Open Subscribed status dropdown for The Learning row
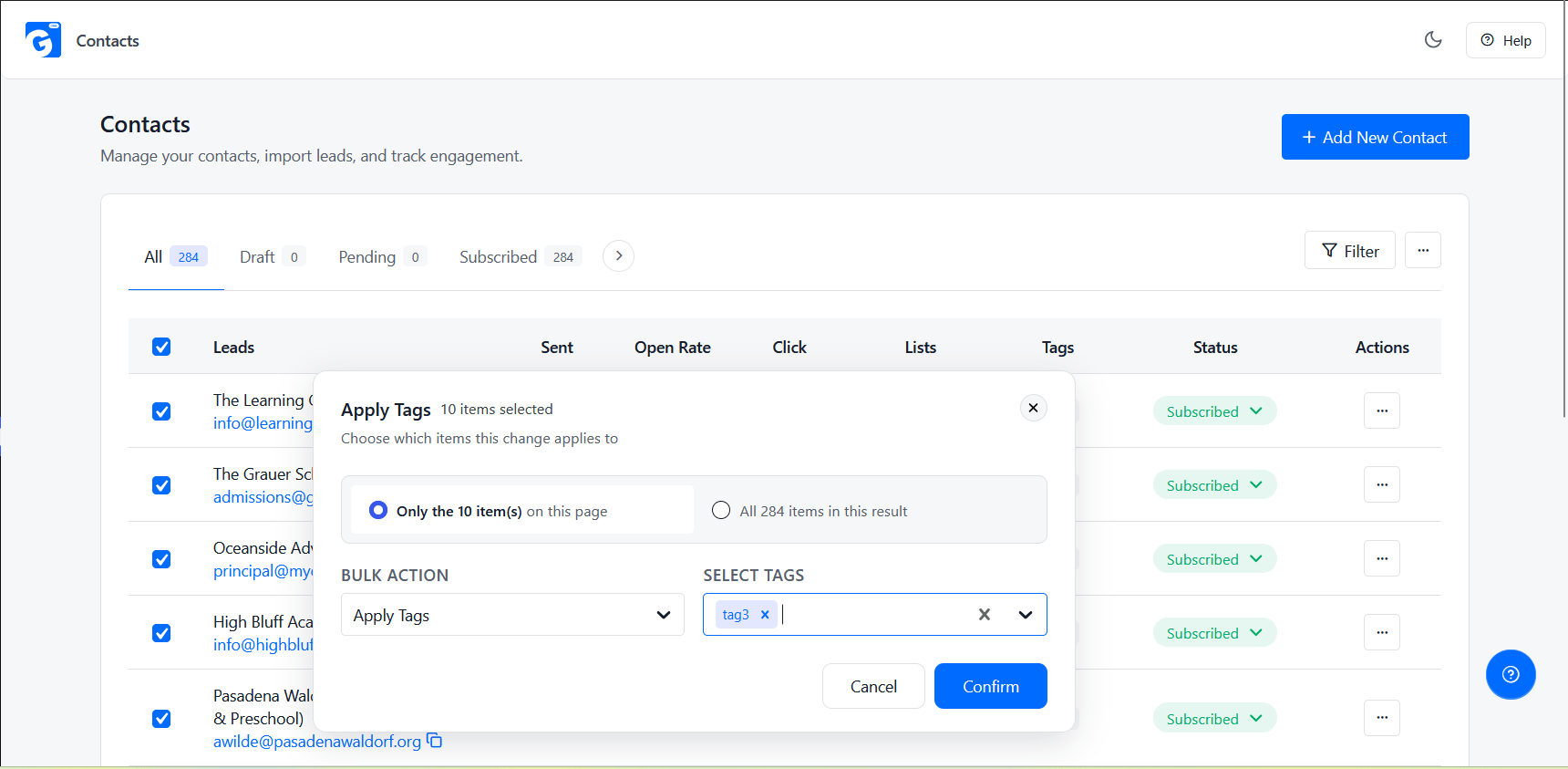This screenshot has width=1568, height=769. pos(1215,411)
